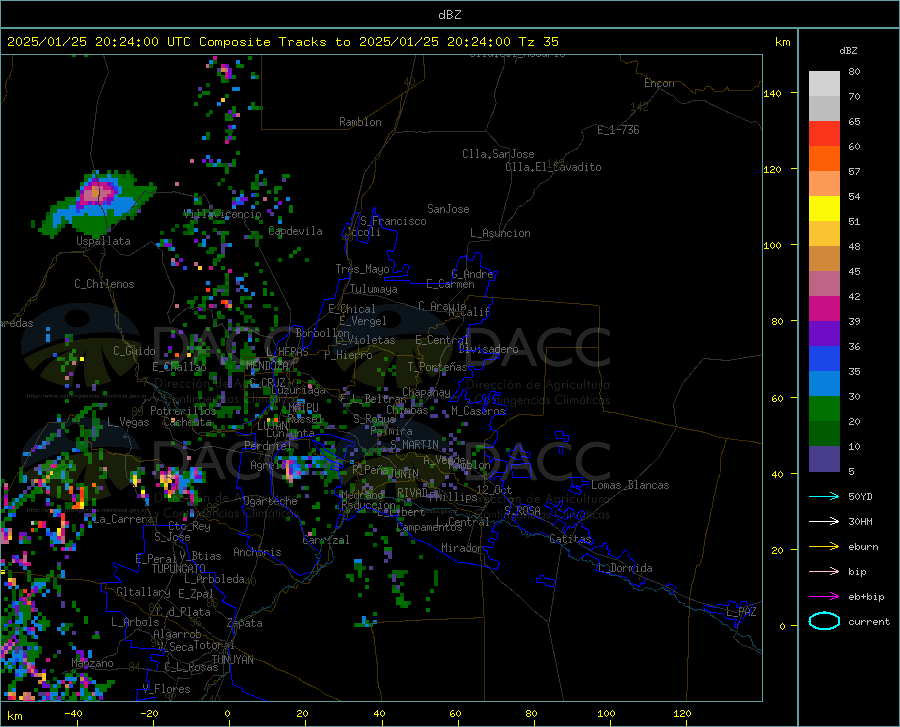This screenshot has width=900, height=727.
Task: Click the Tres_Mayo map label
Action: tap(362, 269)
